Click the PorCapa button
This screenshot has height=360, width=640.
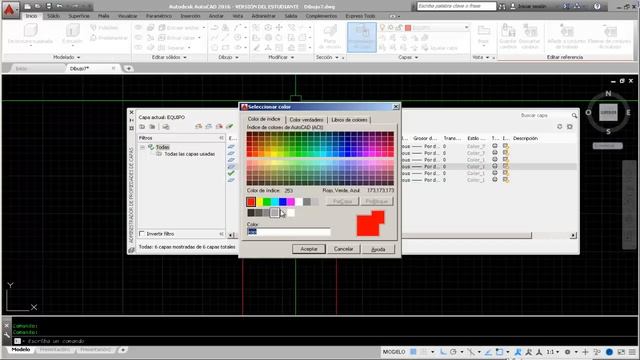342,202
